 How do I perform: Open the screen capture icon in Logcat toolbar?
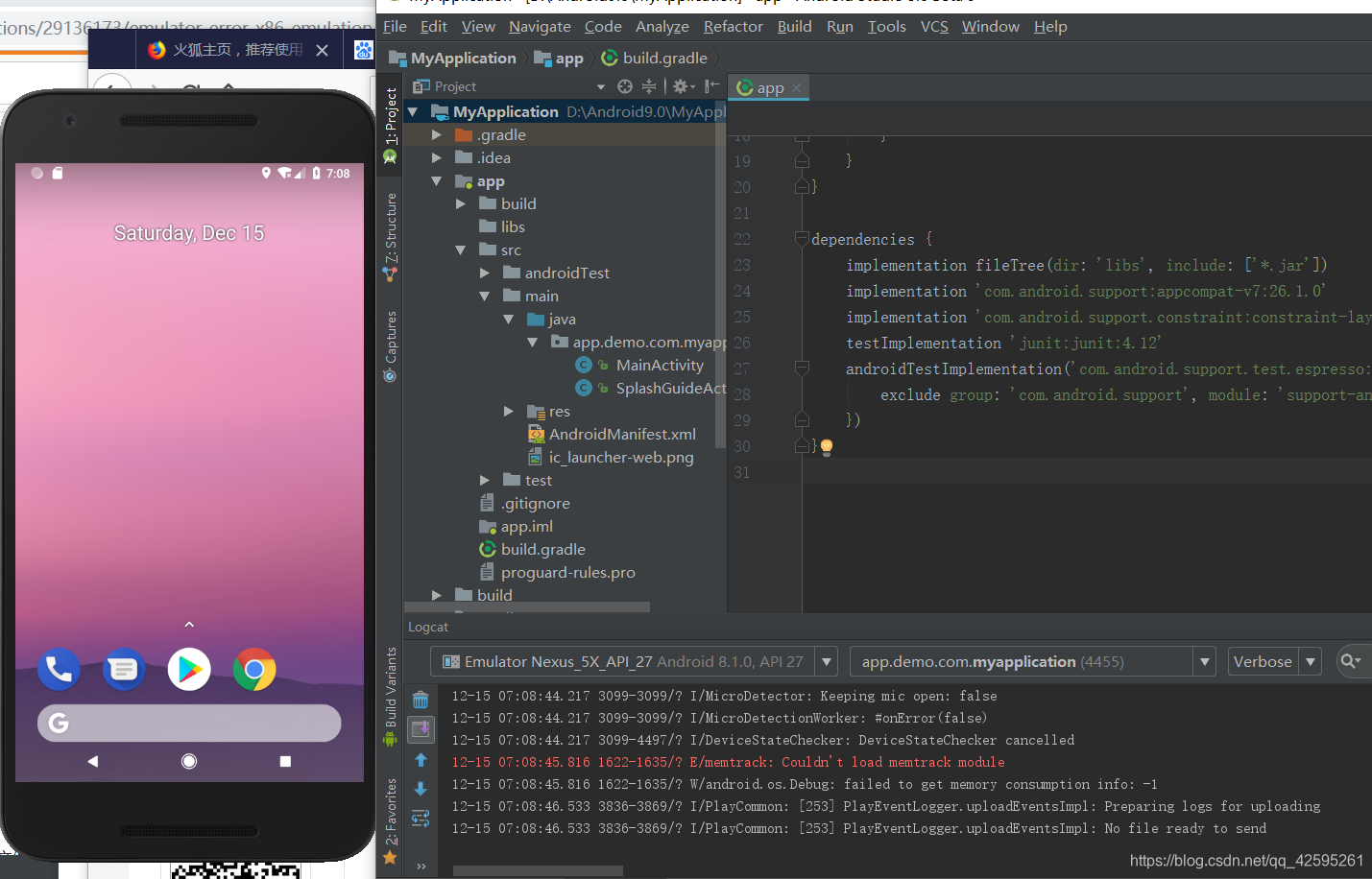pos(421,729)
